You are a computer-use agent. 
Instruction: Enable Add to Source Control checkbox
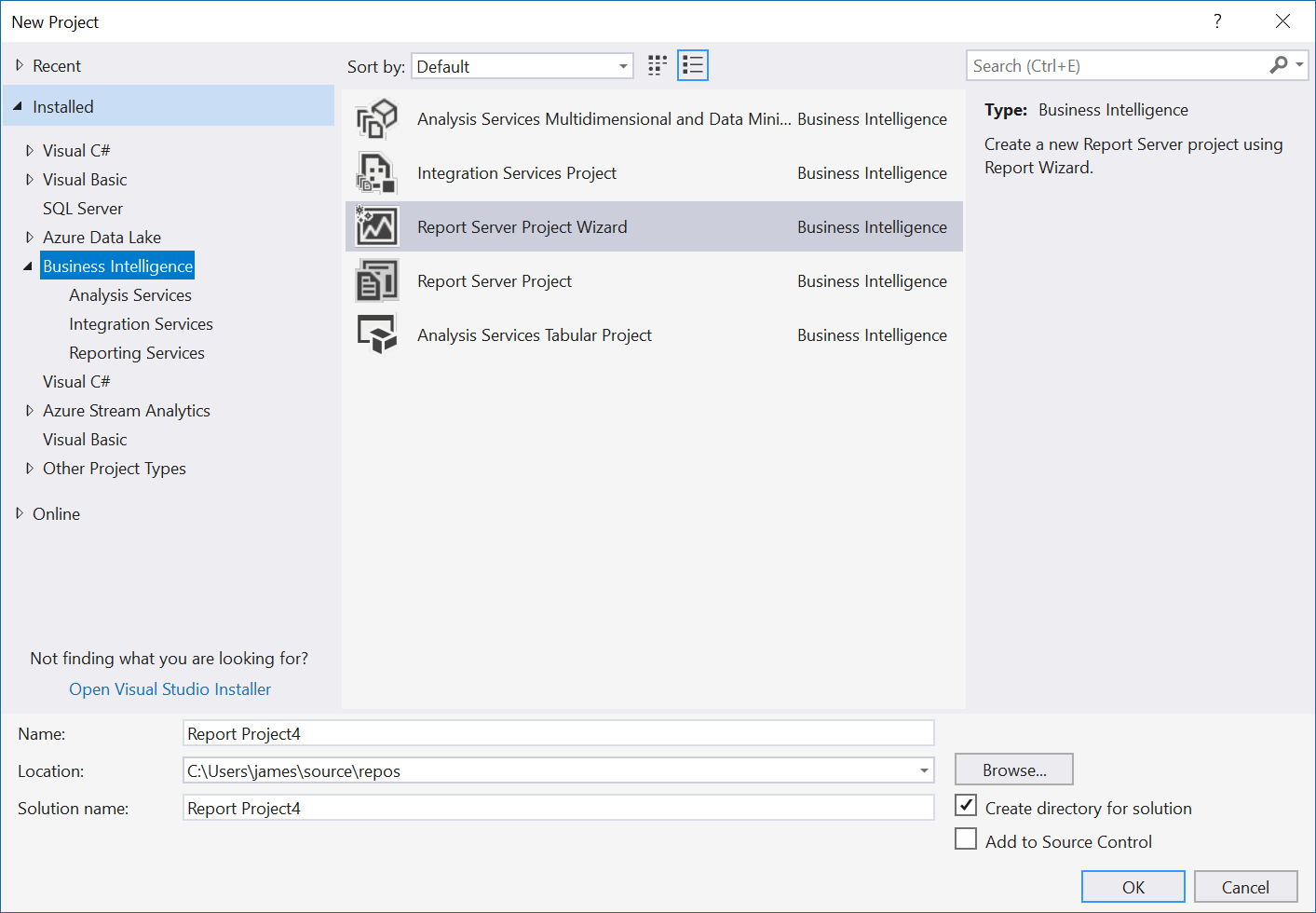tap(966, 839)
